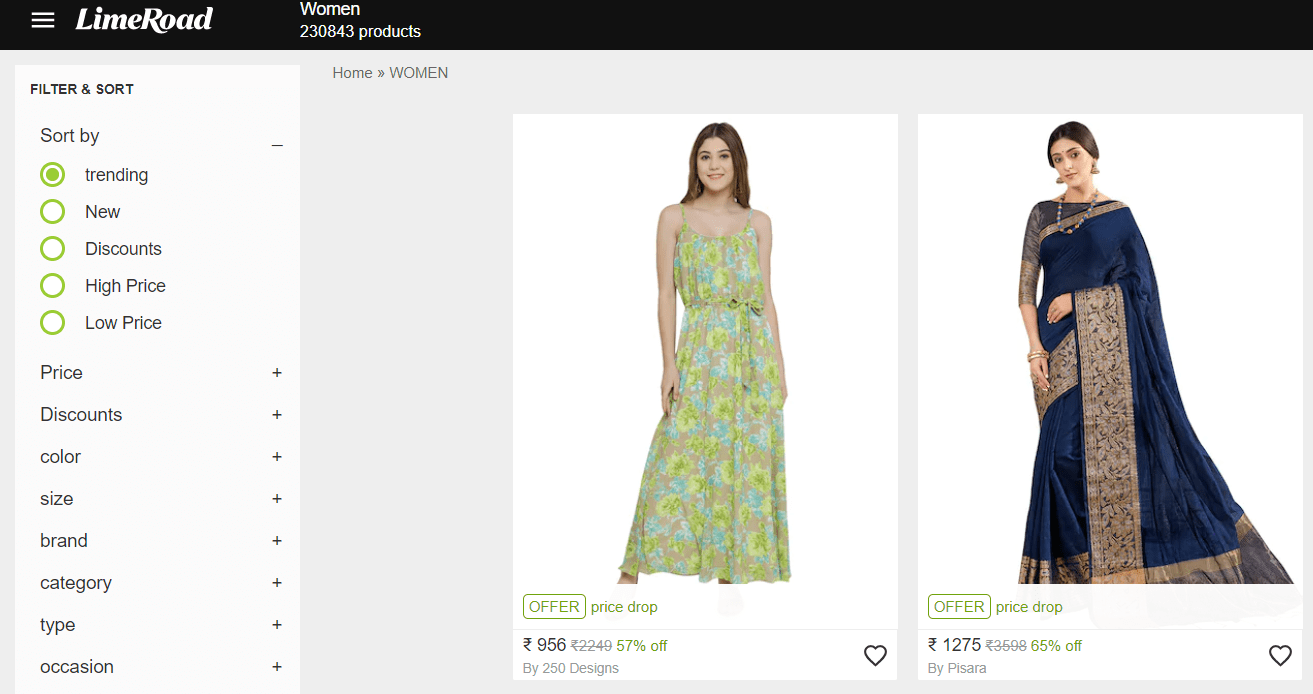
Task: Click the struck-through ₹3598 original price
Action: point(1006,646)
